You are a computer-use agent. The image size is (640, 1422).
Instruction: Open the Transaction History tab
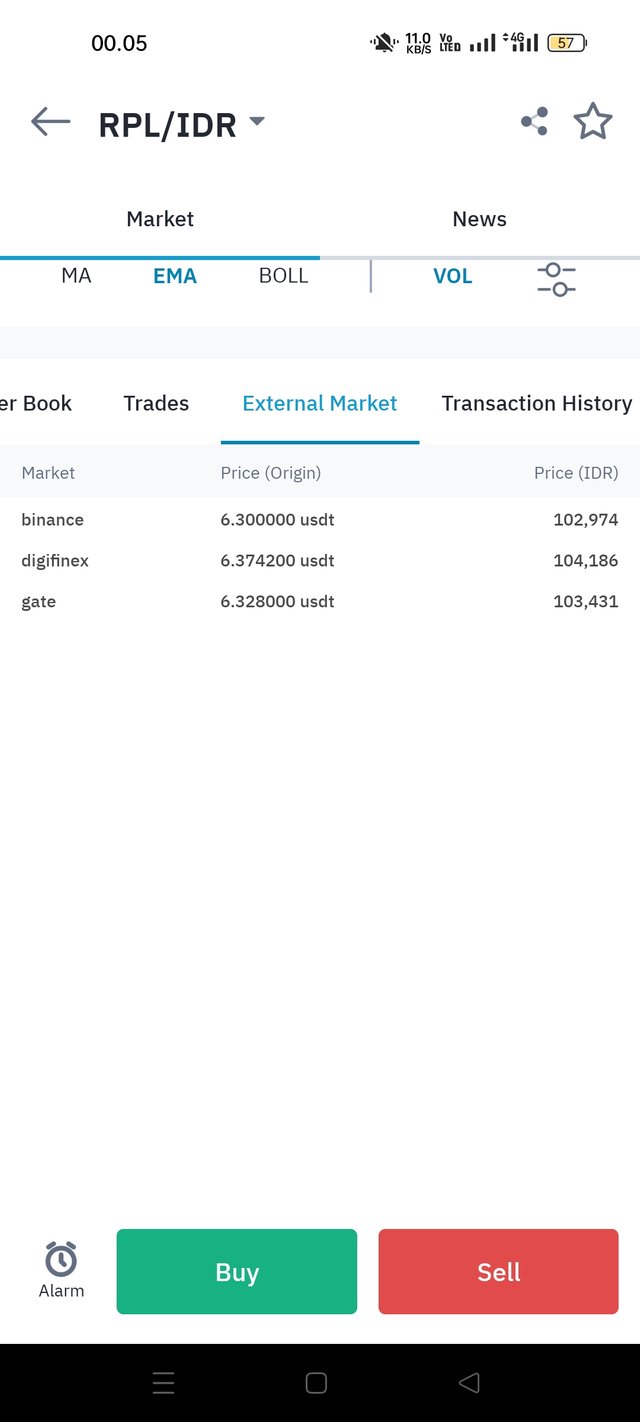(537, 403)
